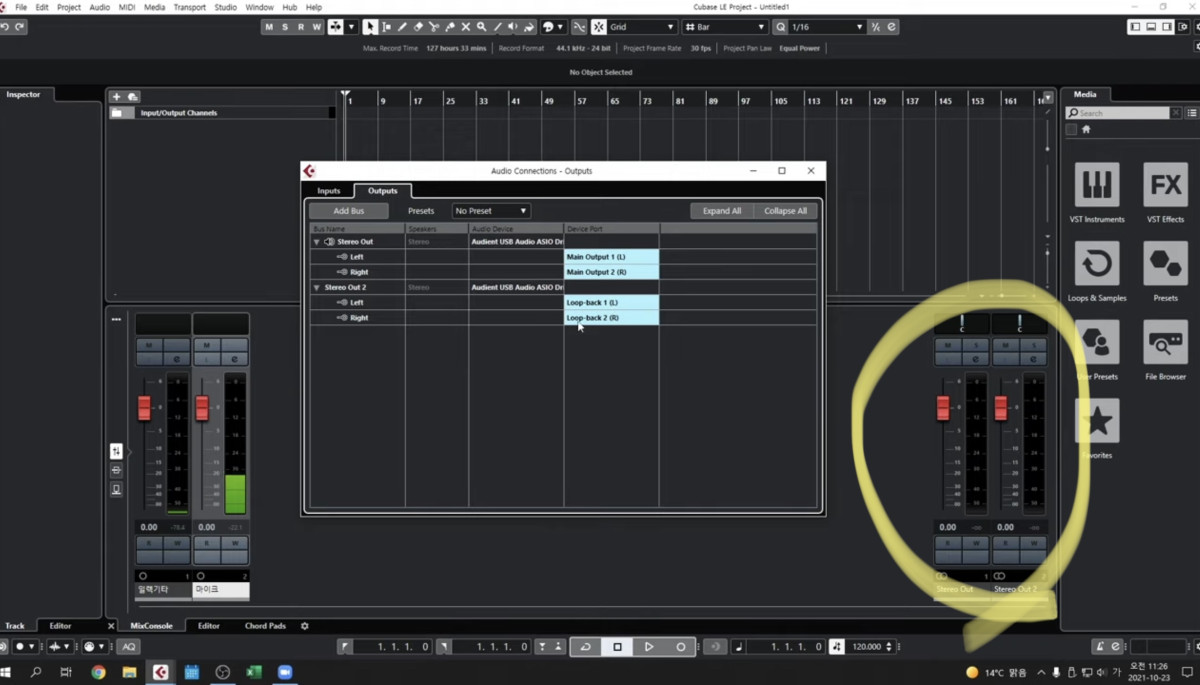Open Presets tile in Media rack
1200x685 pixels.
[1166, 272]
